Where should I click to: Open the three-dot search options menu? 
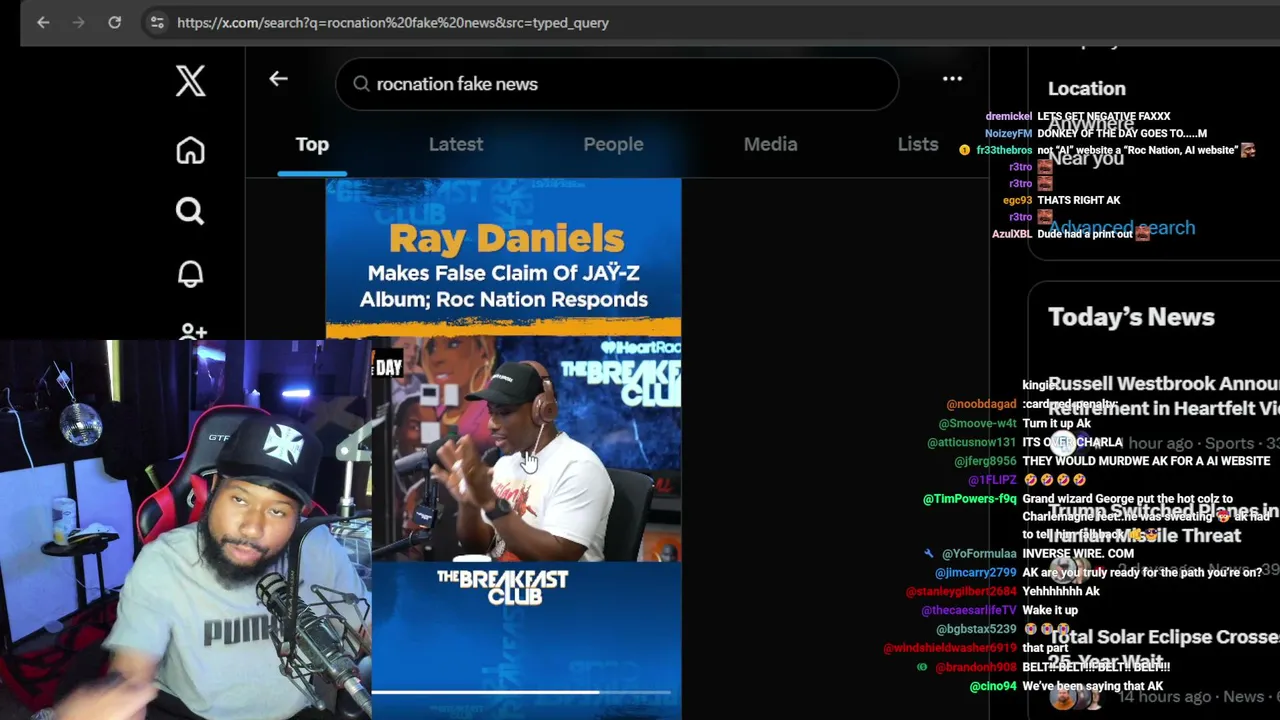point(952,78)
